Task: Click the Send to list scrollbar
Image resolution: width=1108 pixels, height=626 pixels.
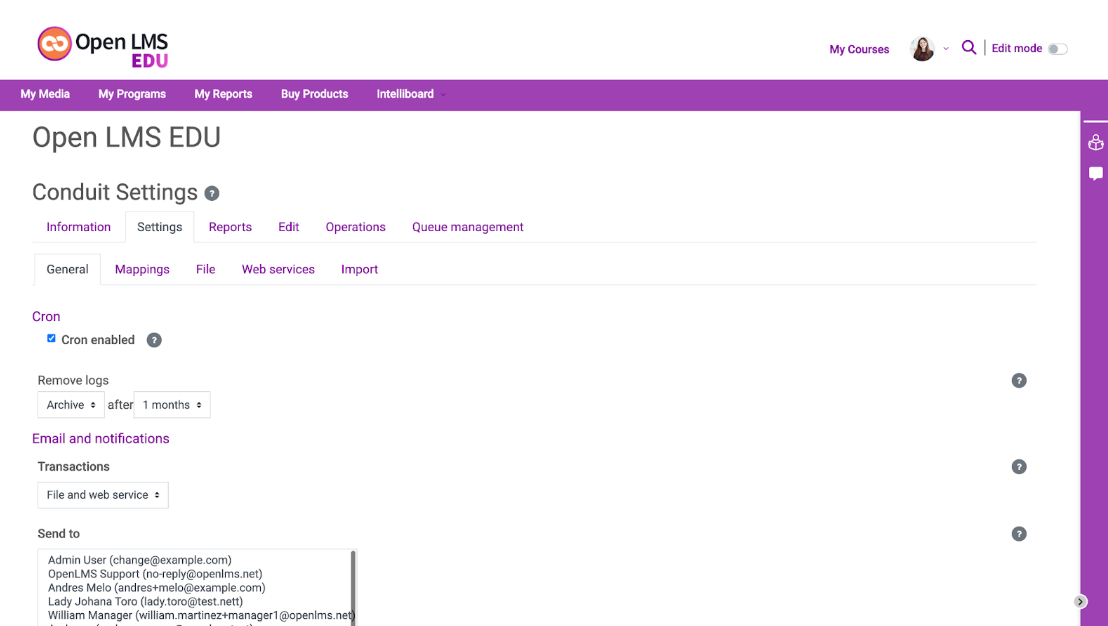Action: [353, 587]
